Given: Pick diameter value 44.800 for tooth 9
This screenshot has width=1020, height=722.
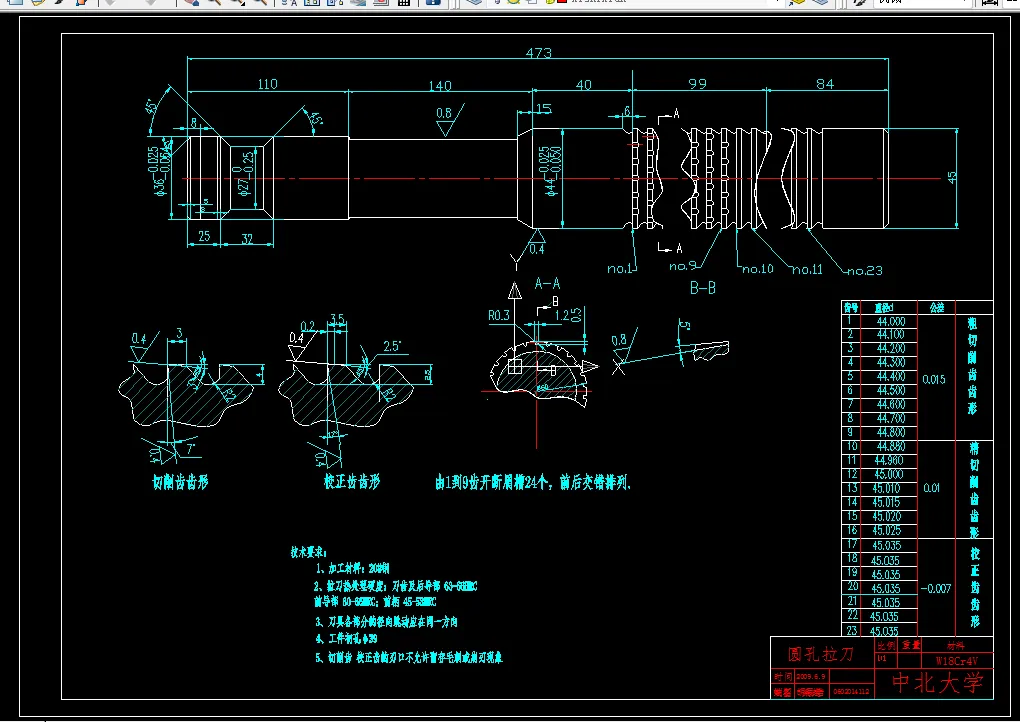Looking at the screenshot, I should tap(891, 433).
